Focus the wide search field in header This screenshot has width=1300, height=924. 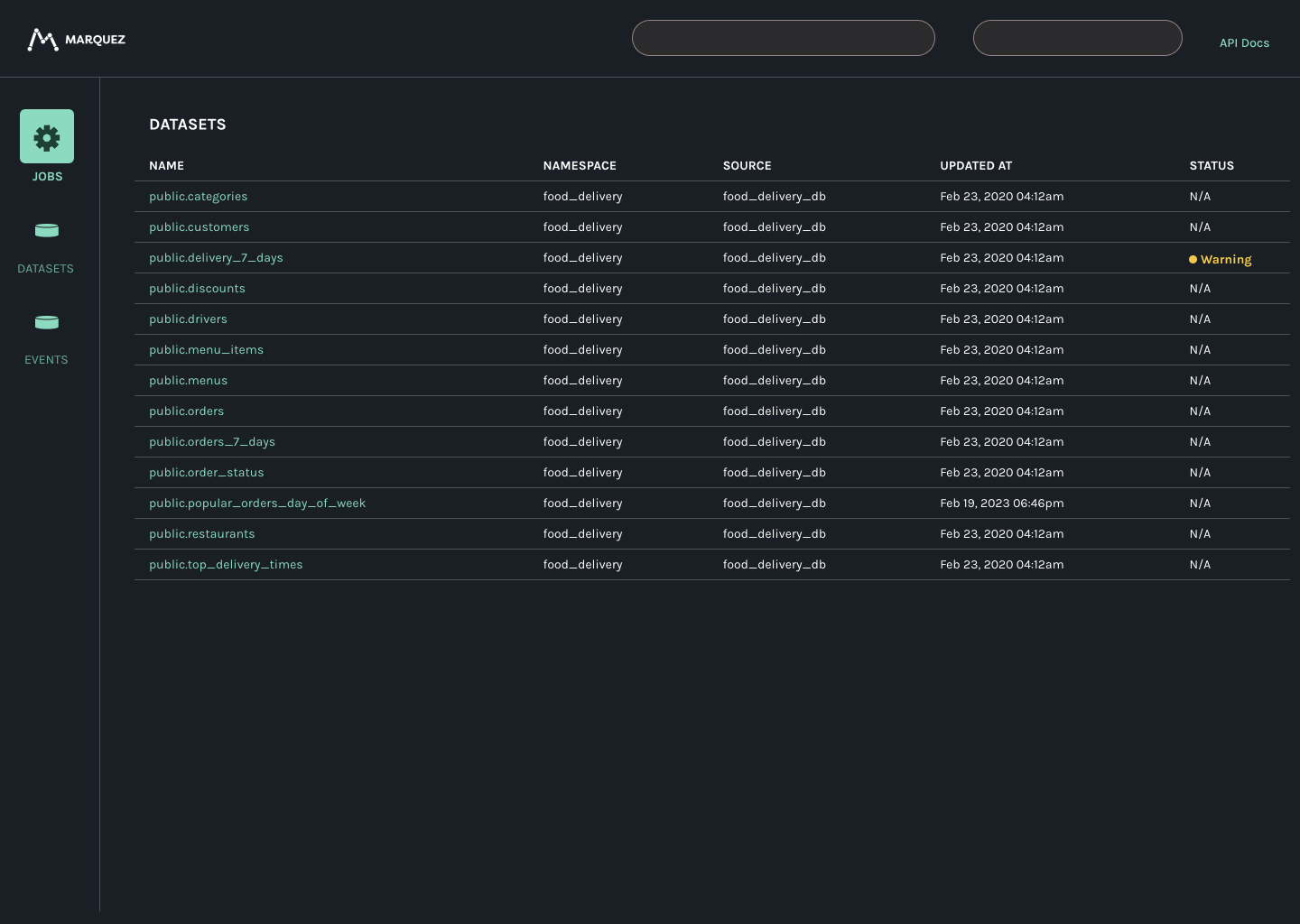click(x=784, y=38)
